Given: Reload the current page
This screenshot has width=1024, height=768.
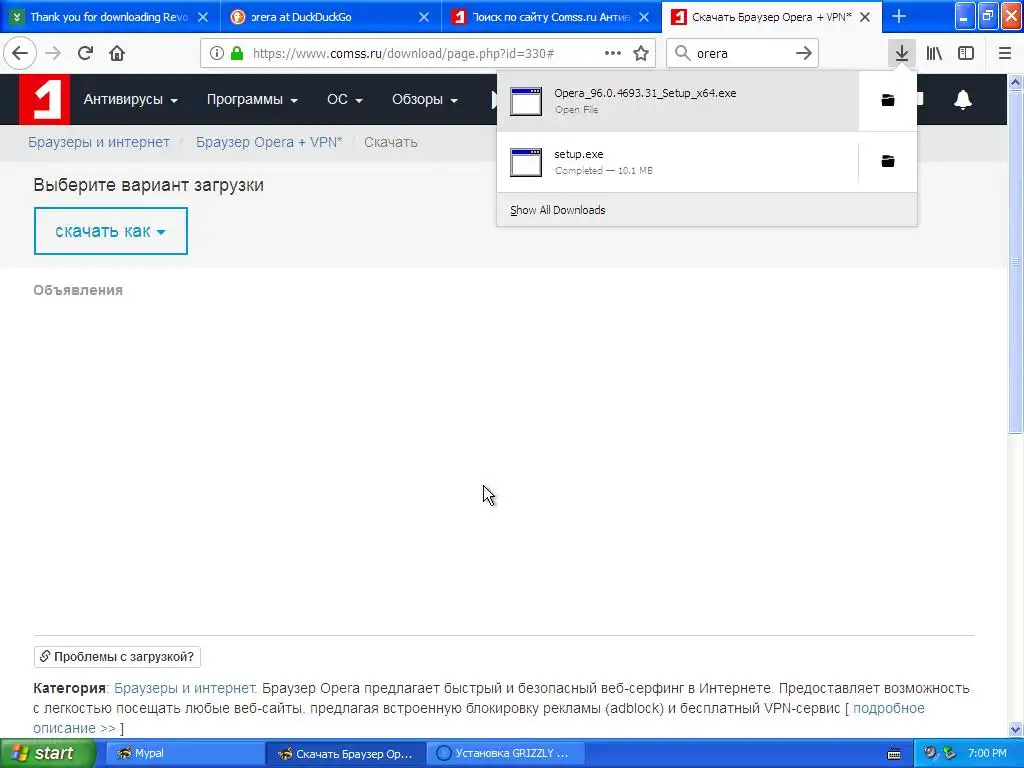Looking at the screenshot, I should pos(85,54).
